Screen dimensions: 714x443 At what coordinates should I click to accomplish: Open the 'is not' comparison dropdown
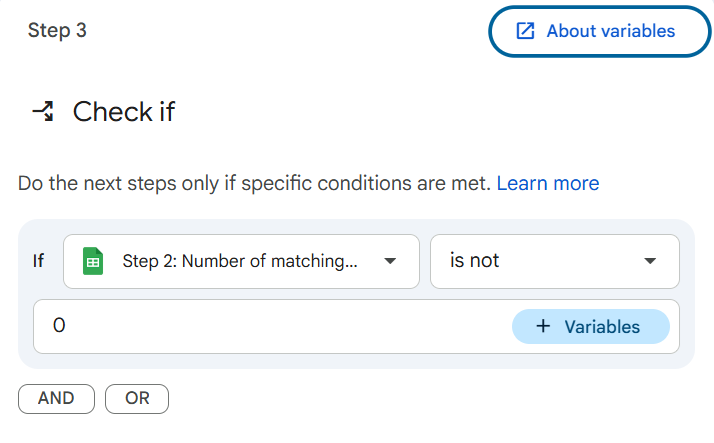[554, 262]
